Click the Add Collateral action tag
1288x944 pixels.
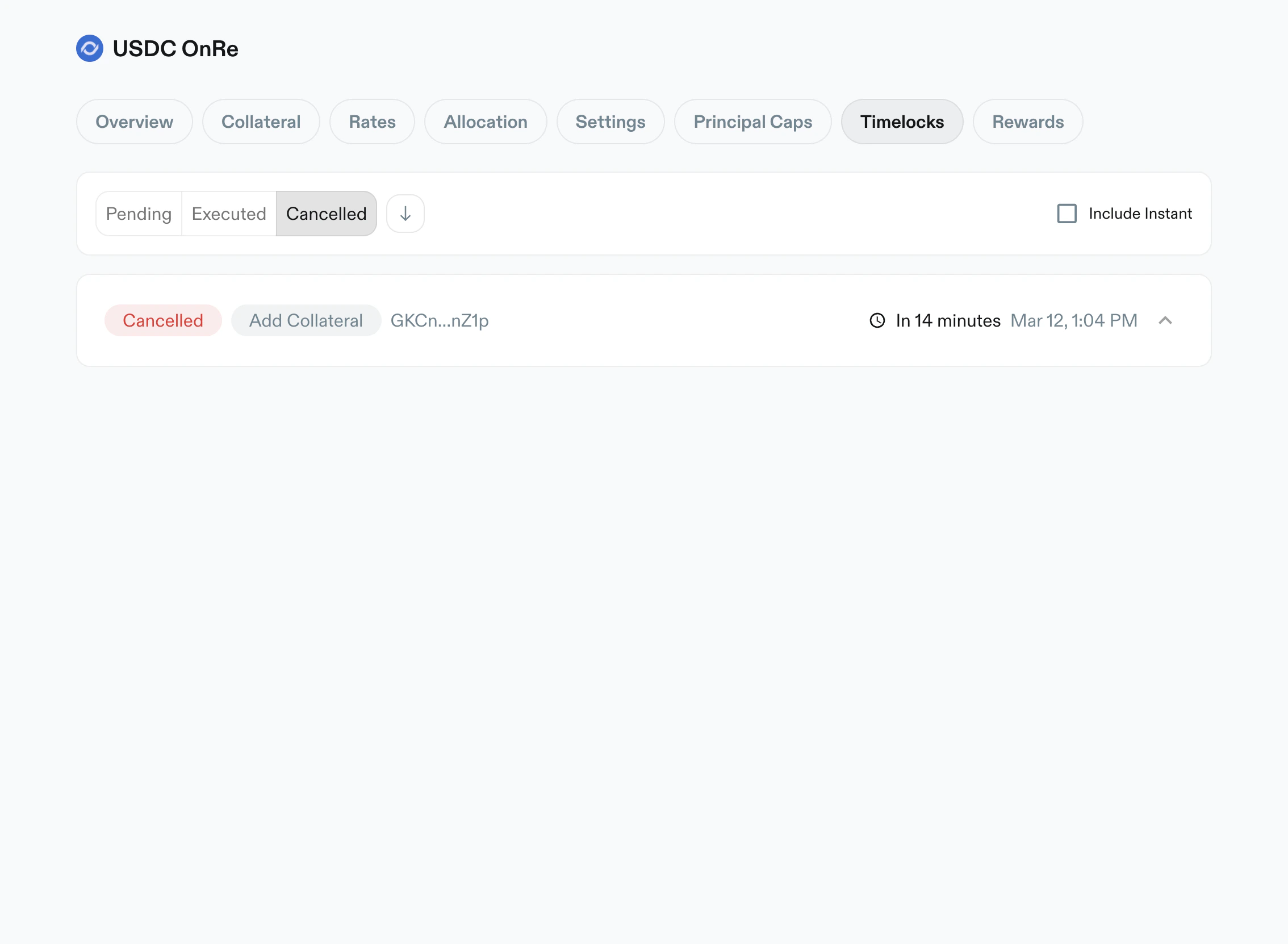[306, 320]
